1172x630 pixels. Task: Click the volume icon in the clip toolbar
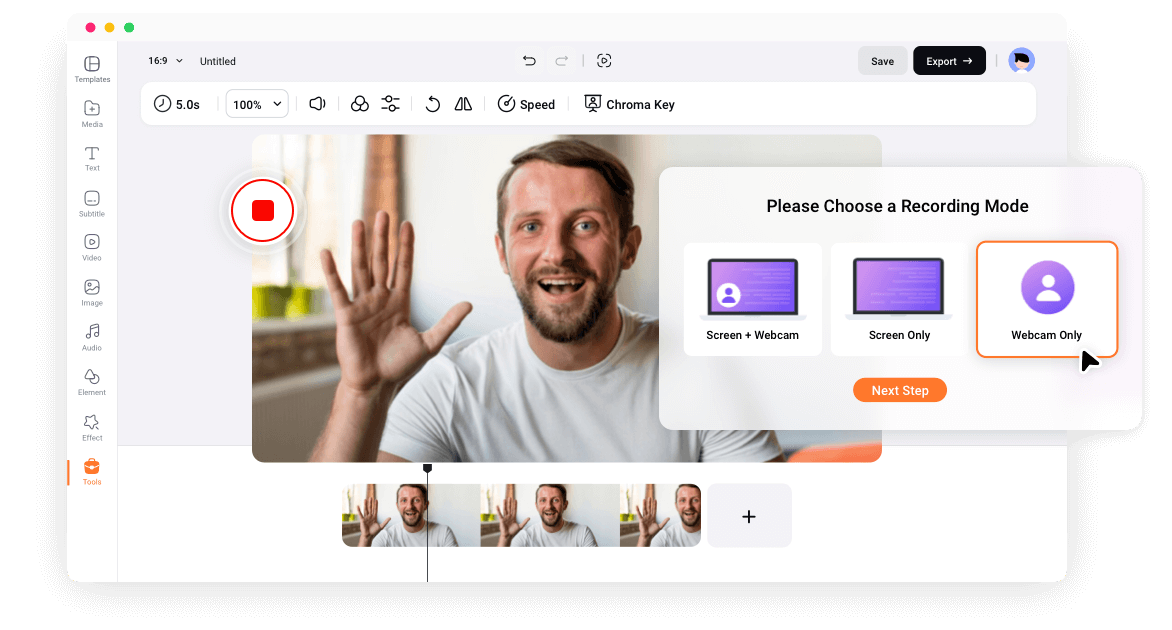[317, 104]
